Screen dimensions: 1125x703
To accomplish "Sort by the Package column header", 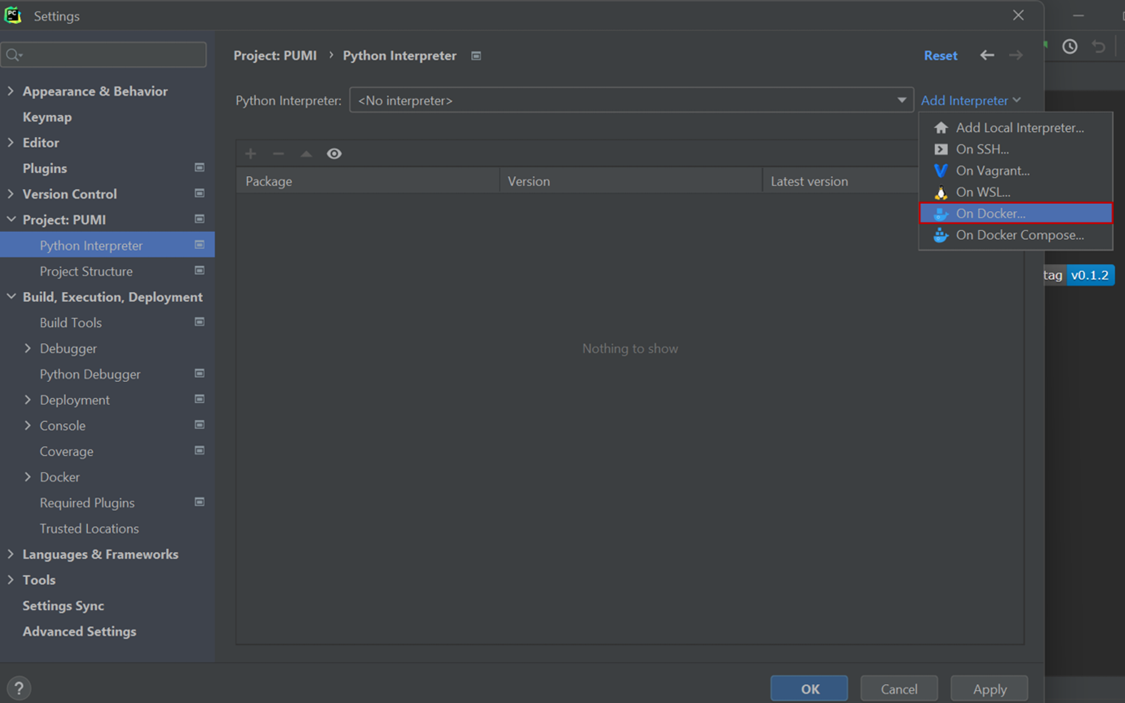I will [368, 181].
